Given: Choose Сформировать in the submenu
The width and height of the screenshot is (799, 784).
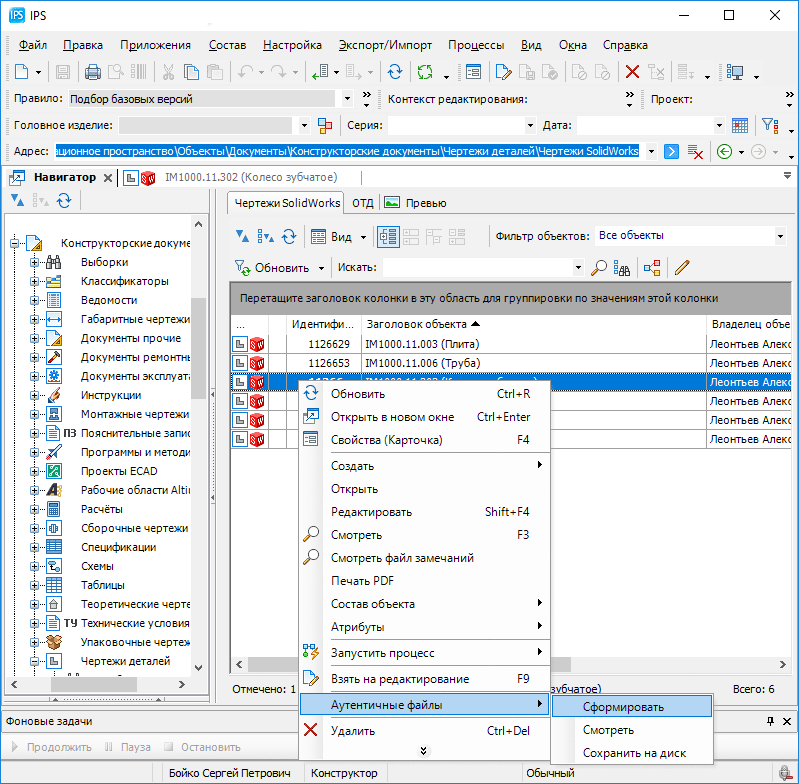Looking at the screenshot, I should [623, 706].
